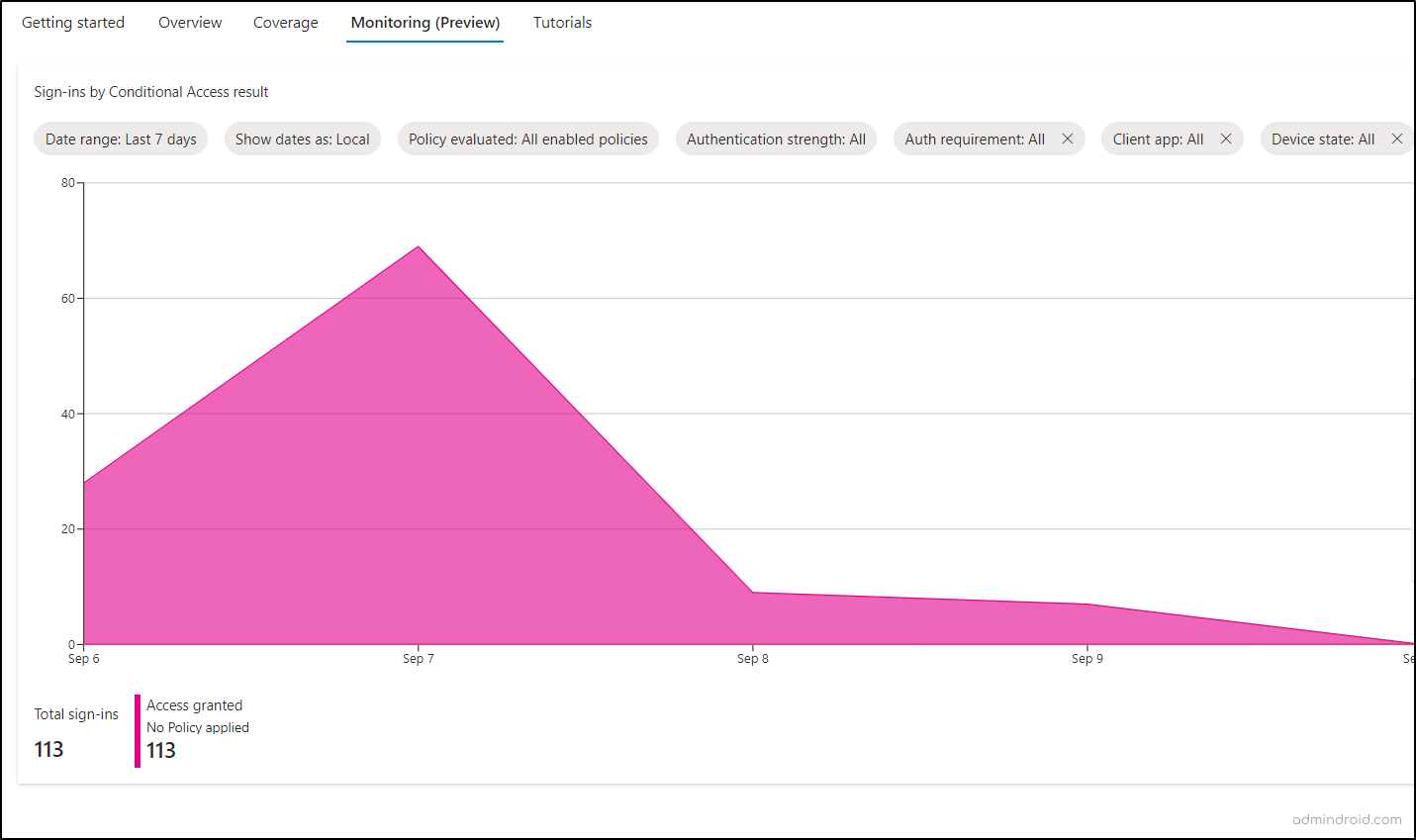
Task: Clear the Client app filter with X
Action: 1226,140
